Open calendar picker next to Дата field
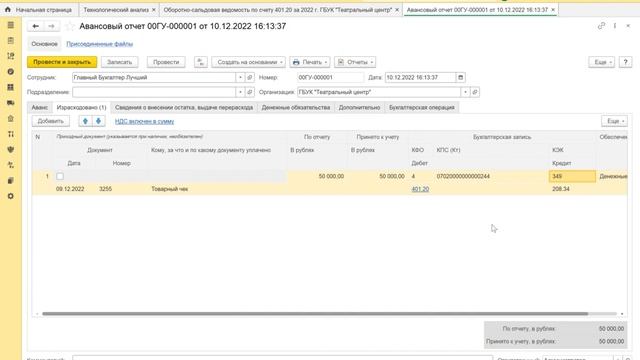 (x=460, y=77)
